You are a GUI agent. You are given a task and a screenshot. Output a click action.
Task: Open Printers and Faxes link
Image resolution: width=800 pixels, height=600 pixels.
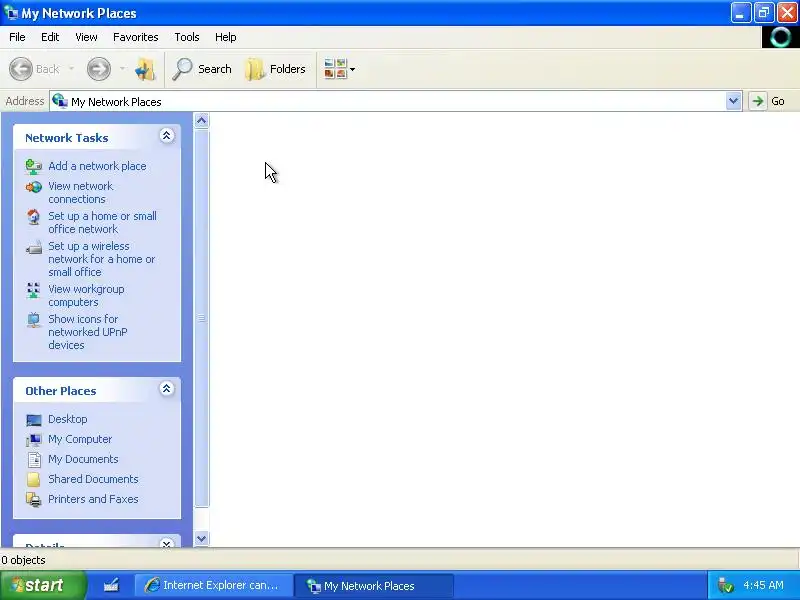tap(93, 498)
